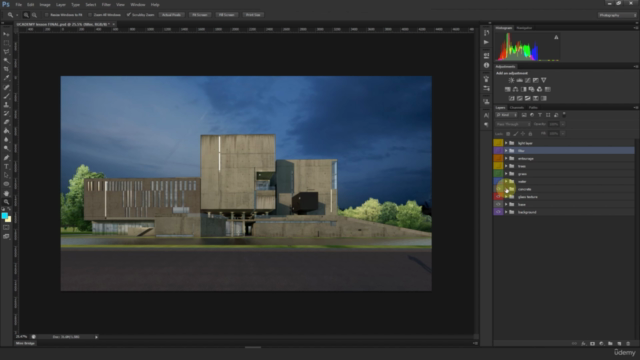The height and width of the screenshot is (360, 640).
Task: Select the Horizontal Type tool
Action: pyautogui.click(x=6, y=166)
